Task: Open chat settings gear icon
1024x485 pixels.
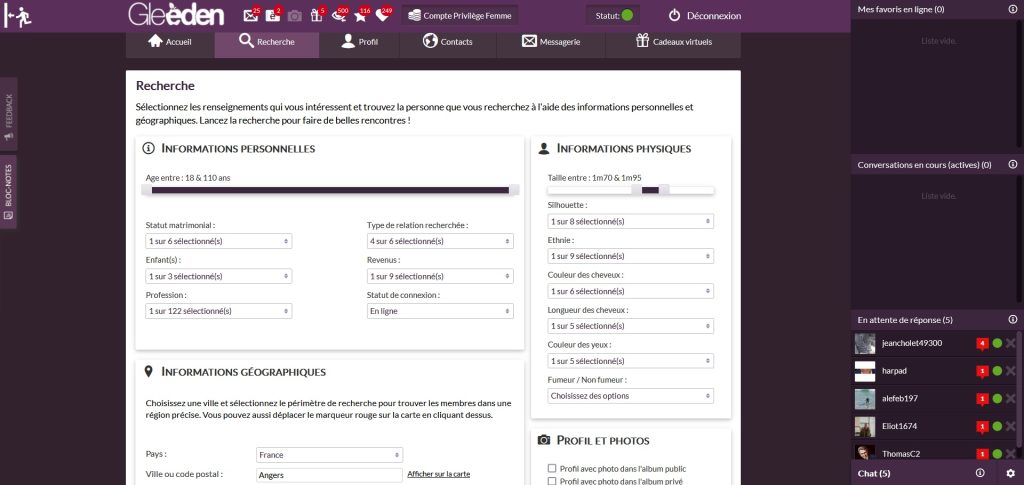Action: [1010, 473]
